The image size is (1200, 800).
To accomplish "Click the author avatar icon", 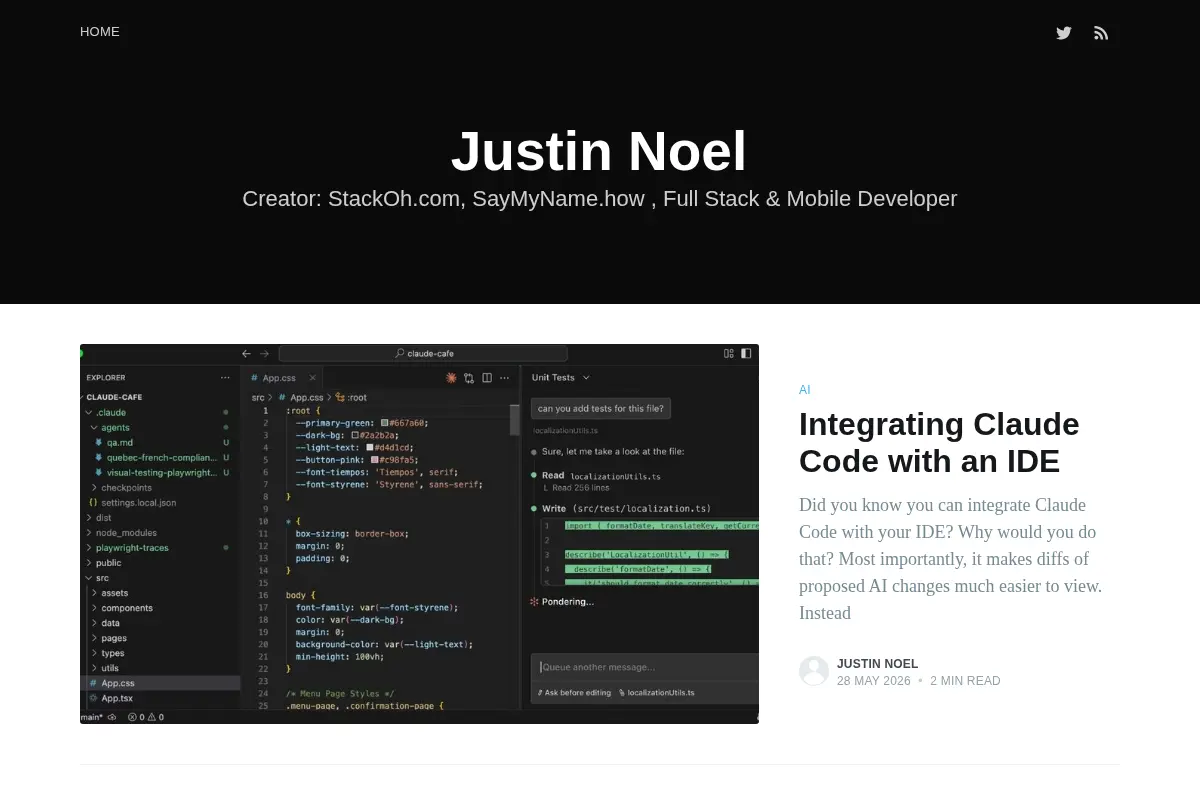I will pos(814,671).
